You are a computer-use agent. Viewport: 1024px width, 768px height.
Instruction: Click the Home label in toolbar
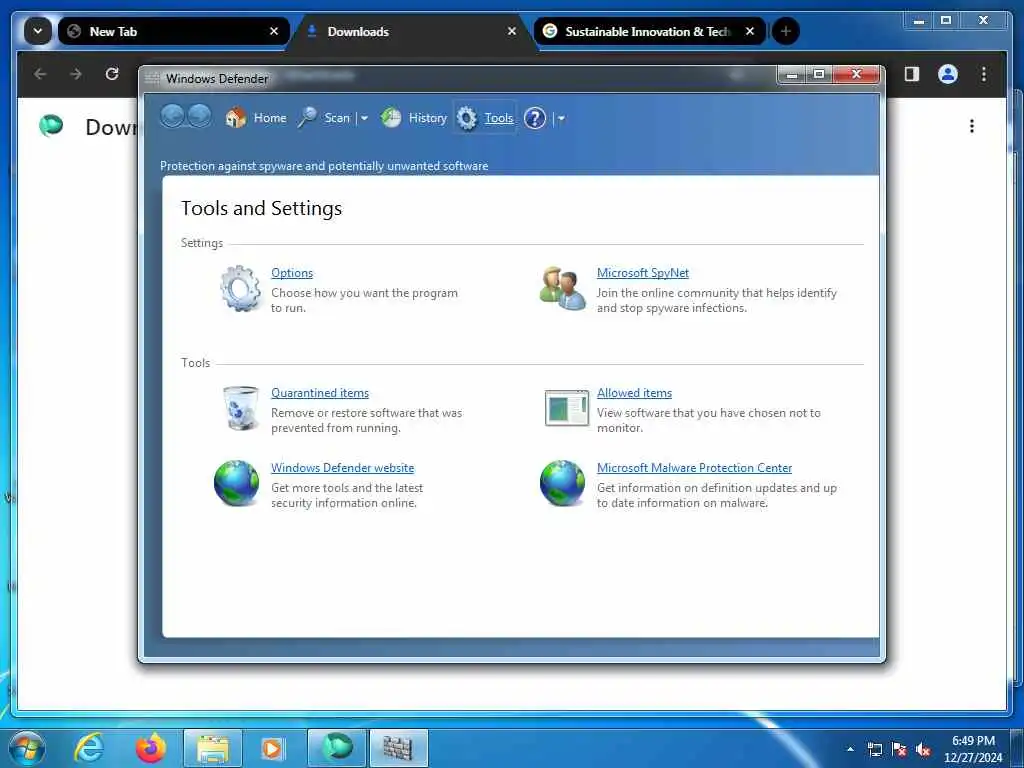click(270, 118)
